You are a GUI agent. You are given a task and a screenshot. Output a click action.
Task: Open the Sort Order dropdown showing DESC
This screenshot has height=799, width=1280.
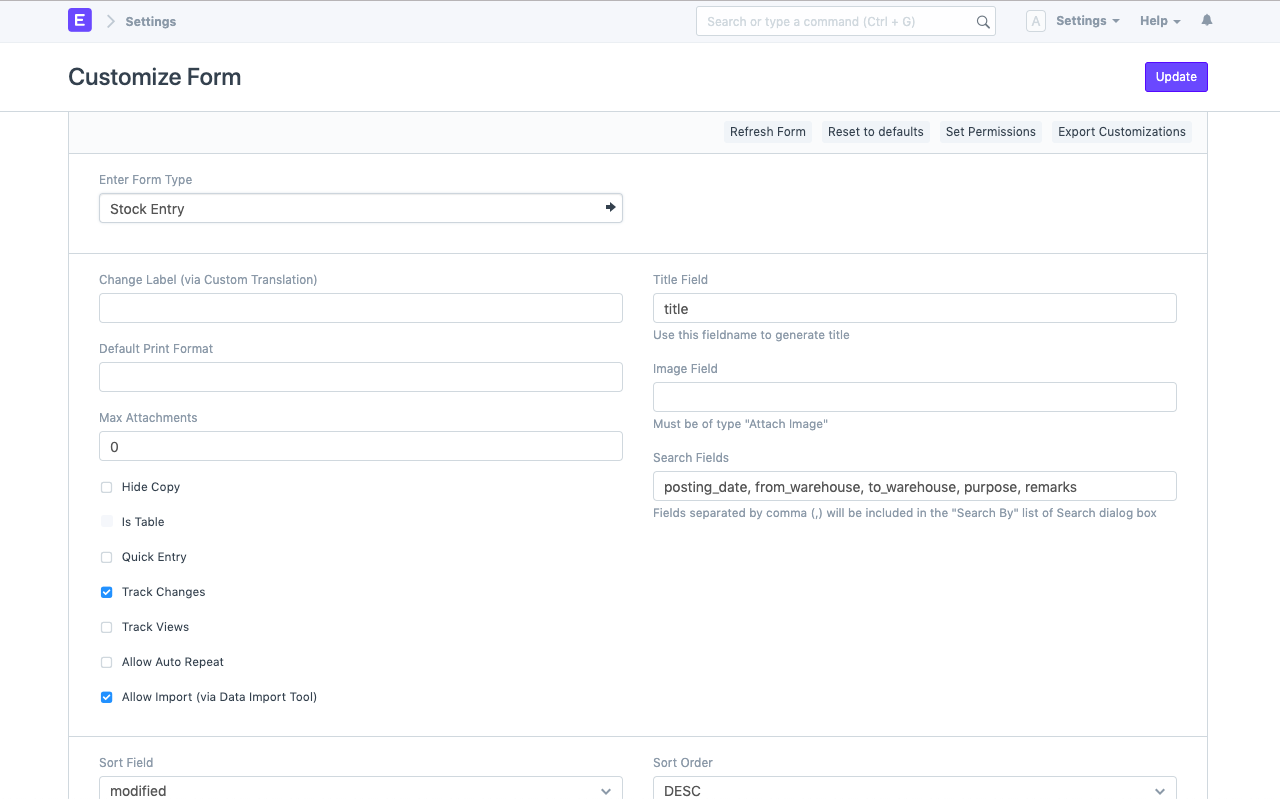(x=914, y=789)
